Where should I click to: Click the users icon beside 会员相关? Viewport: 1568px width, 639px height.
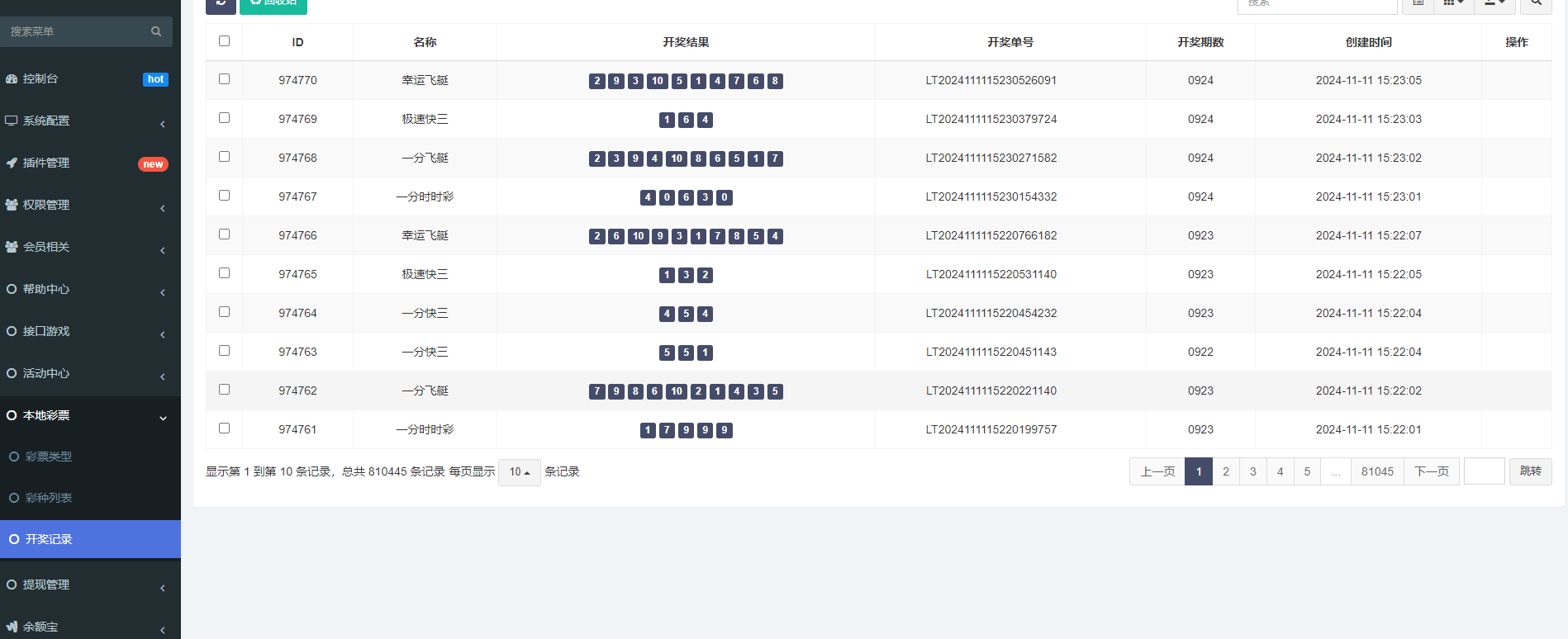tap(12, 248)
